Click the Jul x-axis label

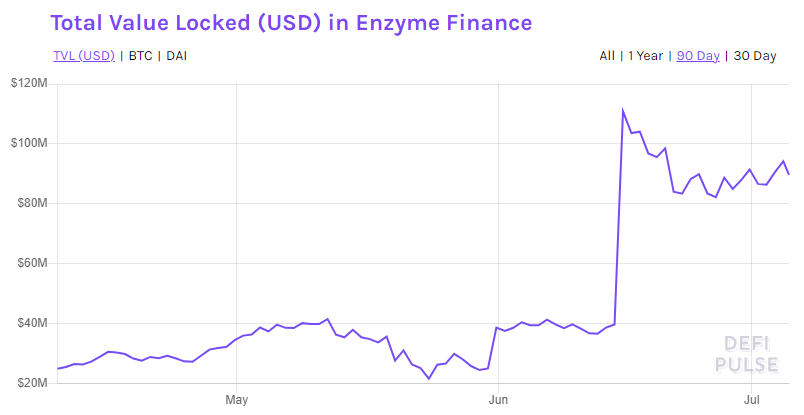[x=756, y=400]
